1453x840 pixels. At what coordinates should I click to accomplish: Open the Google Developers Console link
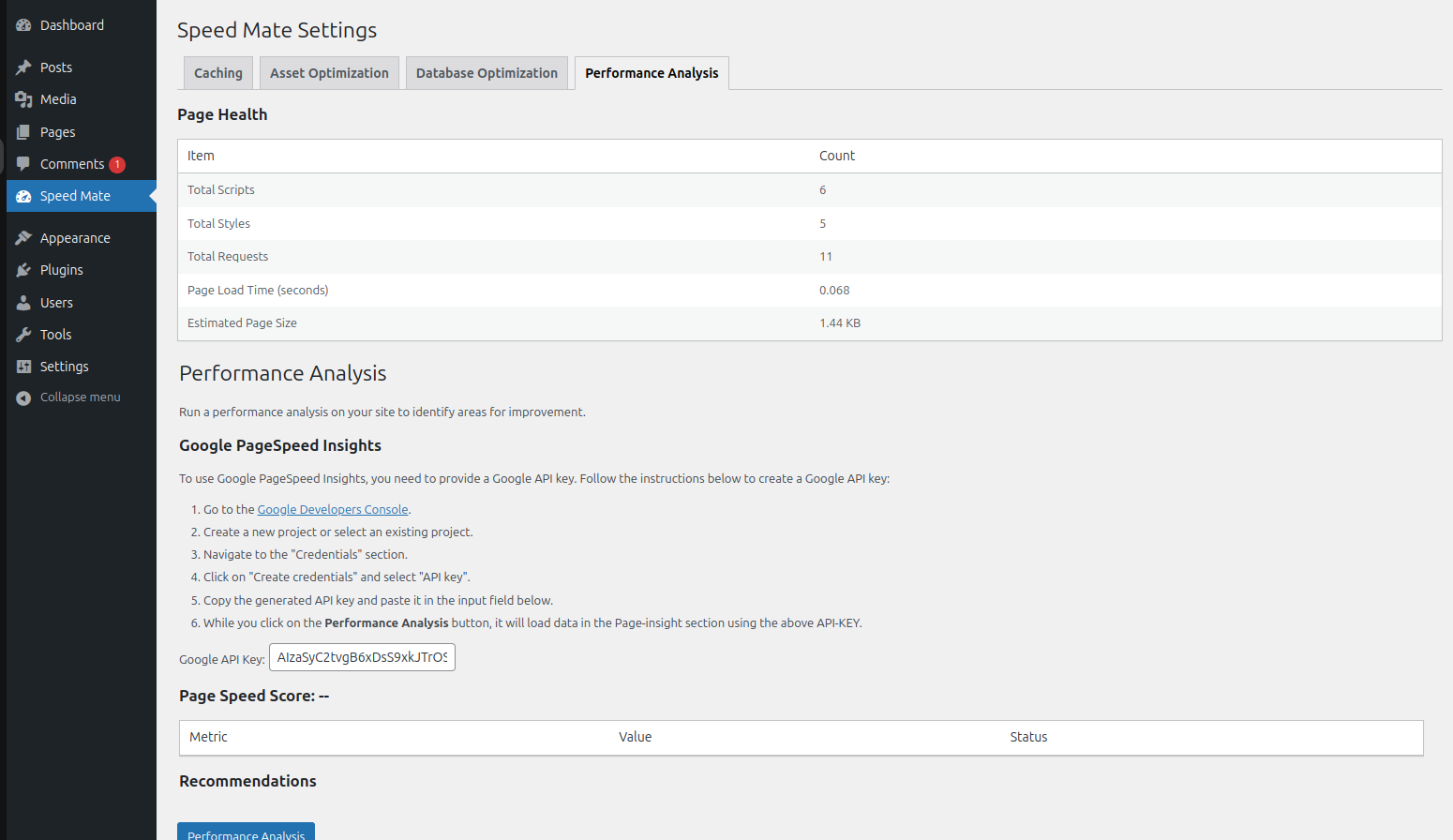(x=333, y=510)
